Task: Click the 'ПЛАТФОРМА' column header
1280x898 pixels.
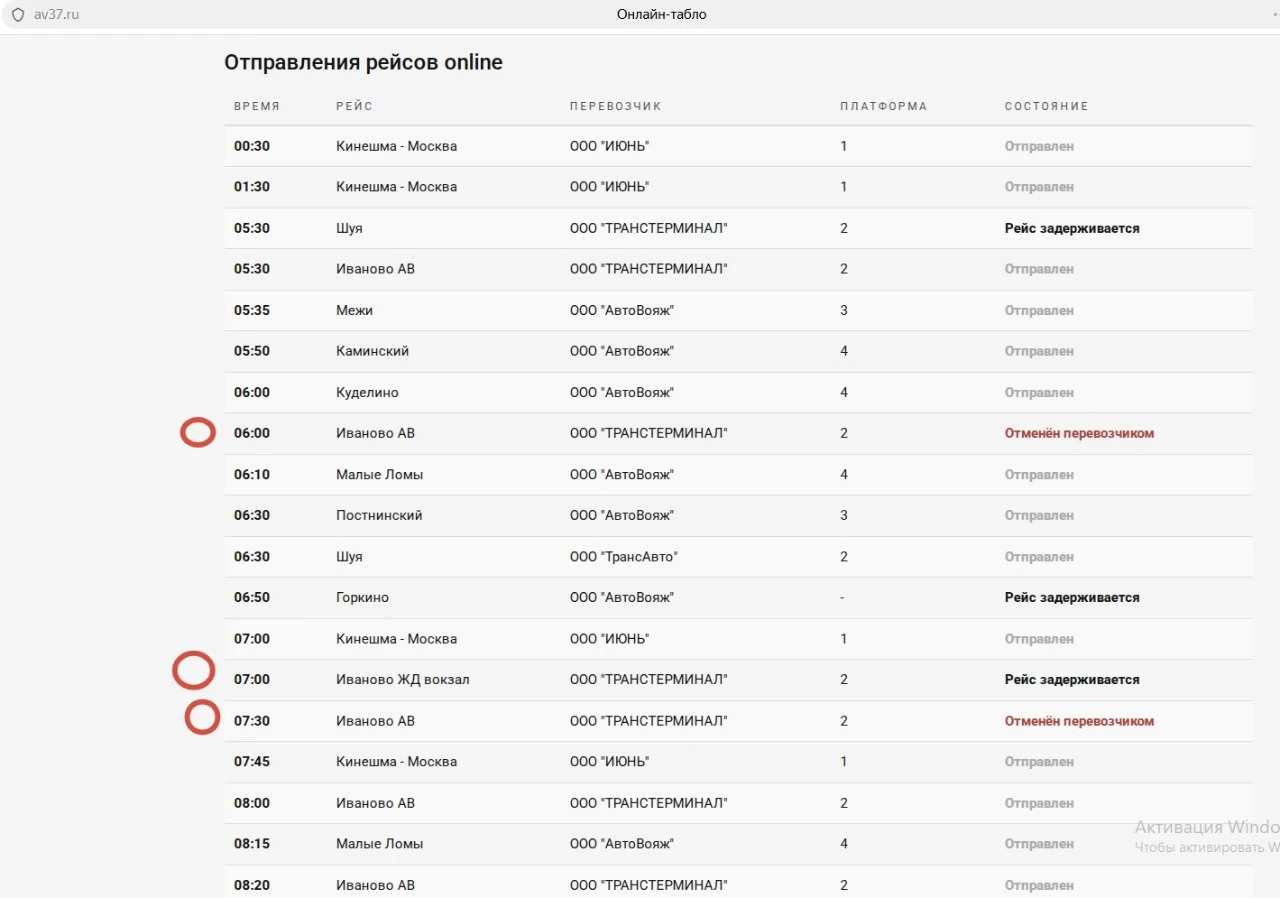Action: (883, 106)
